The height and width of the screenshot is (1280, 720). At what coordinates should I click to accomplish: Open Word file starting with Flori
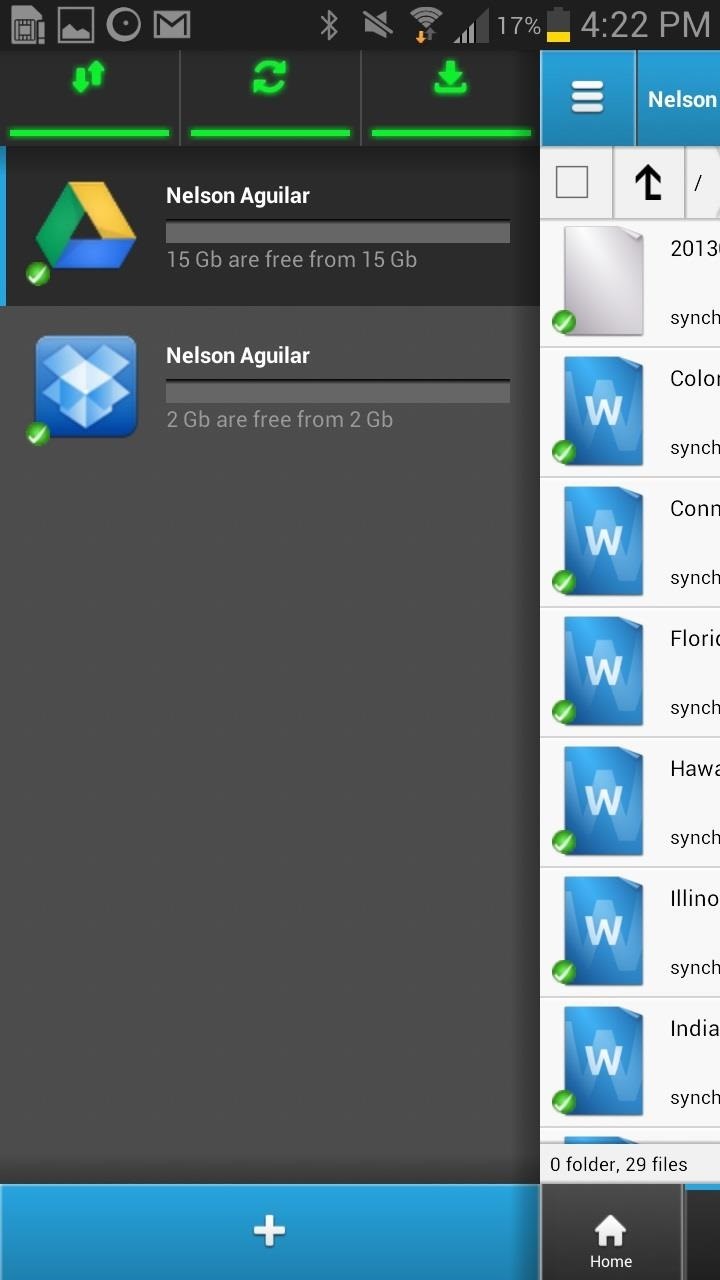pos(603,671)
